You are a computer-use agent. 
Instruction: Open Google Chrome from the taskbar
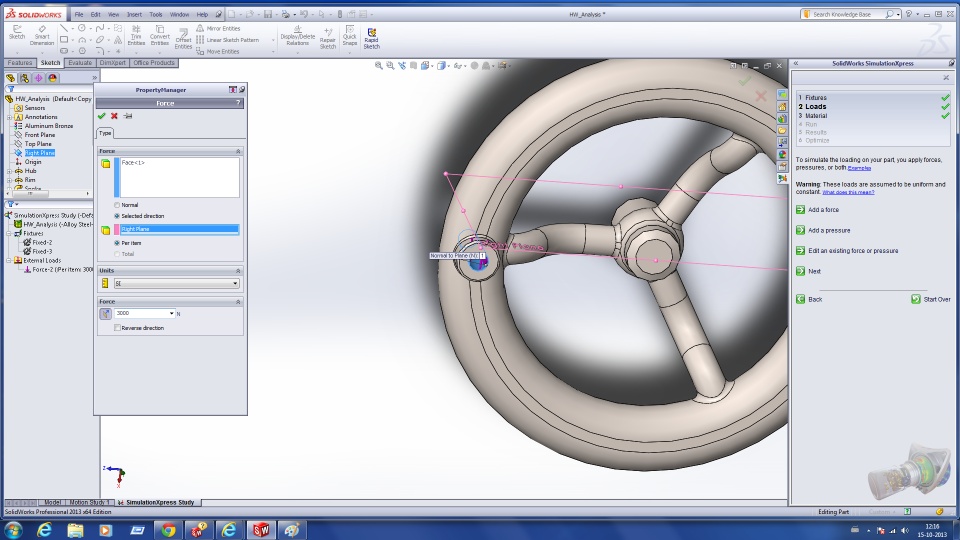tap(168, 530)
